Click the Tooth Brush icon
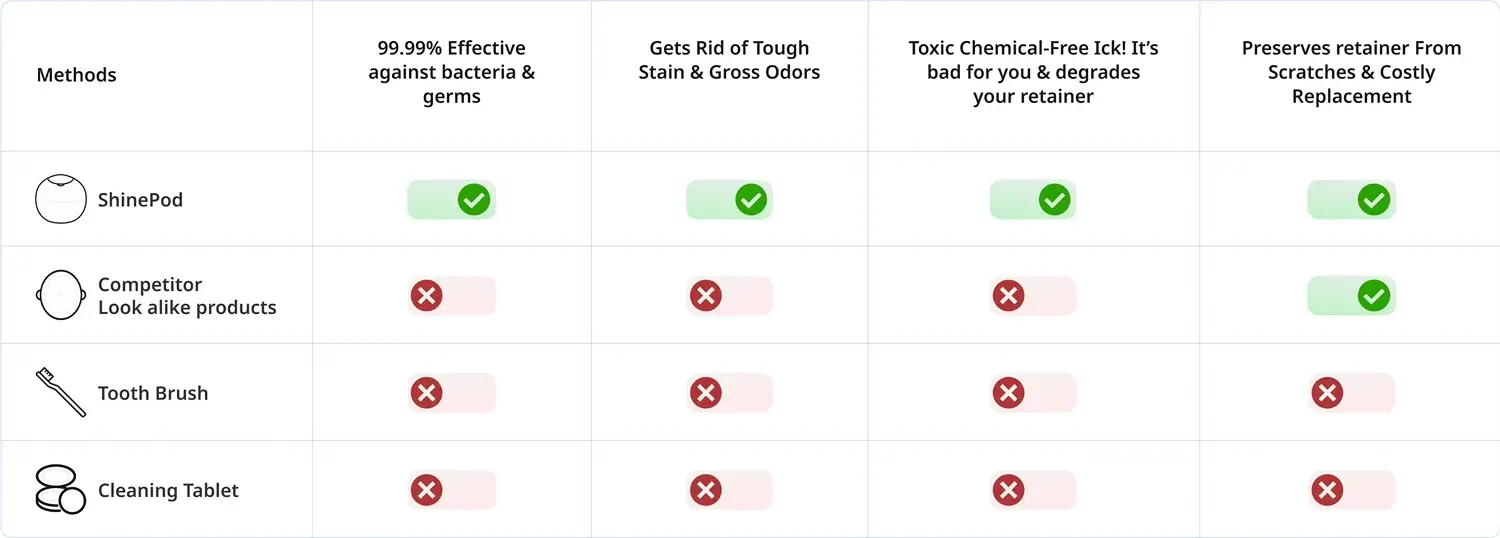The height and width of the screenshot is (538, 1500). pyautogui.click(x=60, y=392)
